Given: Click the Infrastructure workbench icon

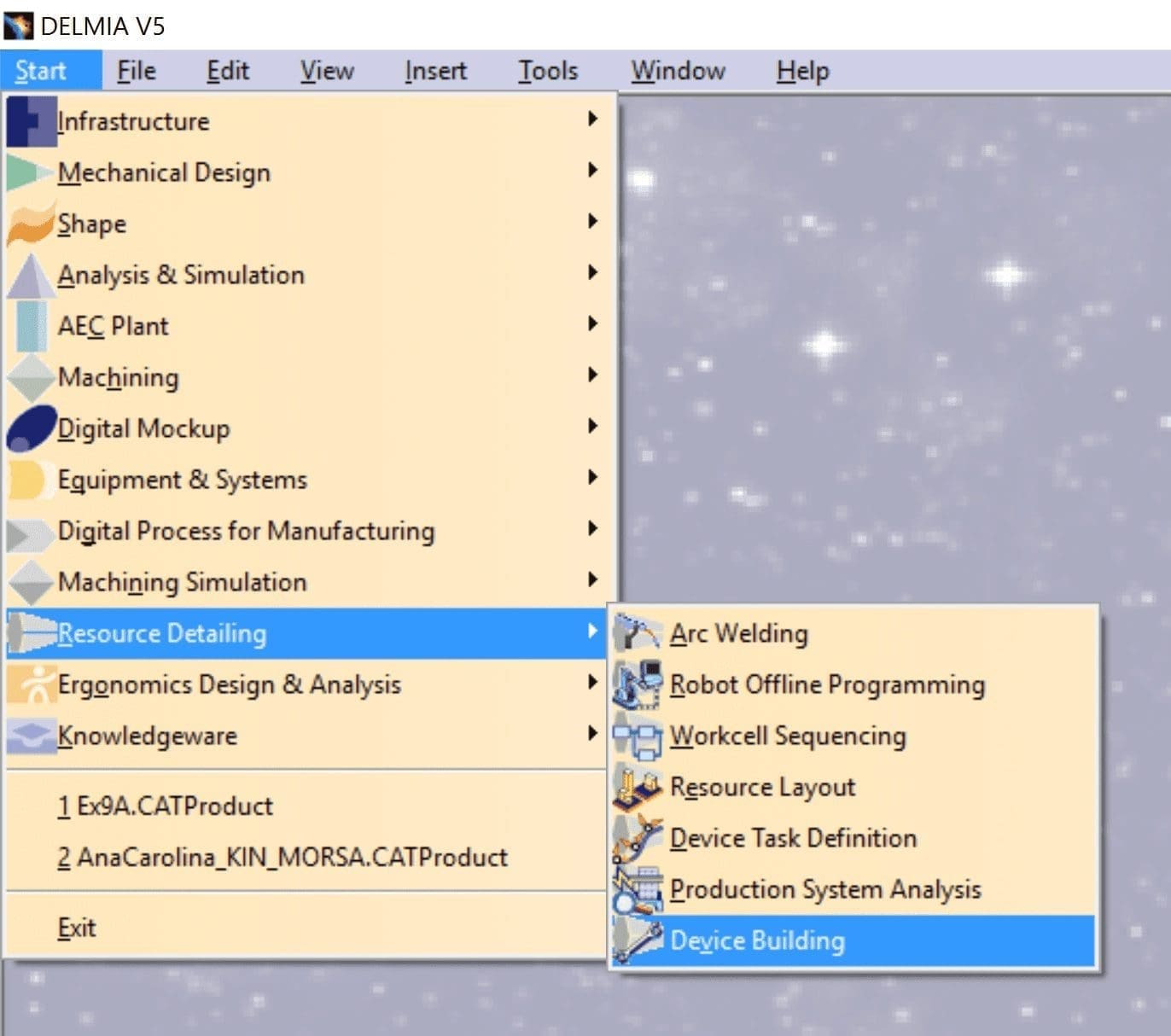Looking at the screenshot, I should (31, 121).
